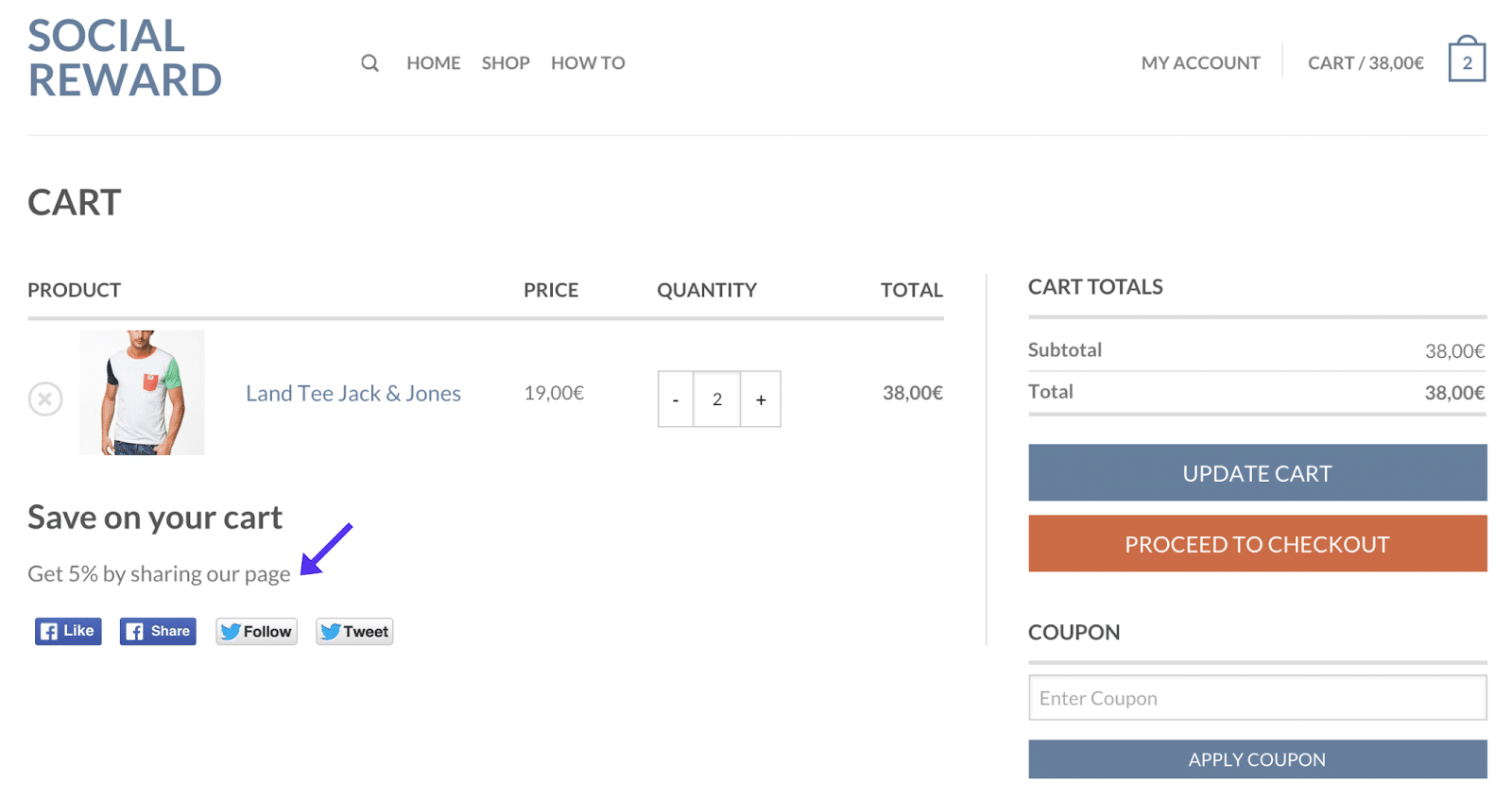This screenshot has width=1512, height=799.
Task: Select the quantity number field
Action: click(x=717, y=399)
